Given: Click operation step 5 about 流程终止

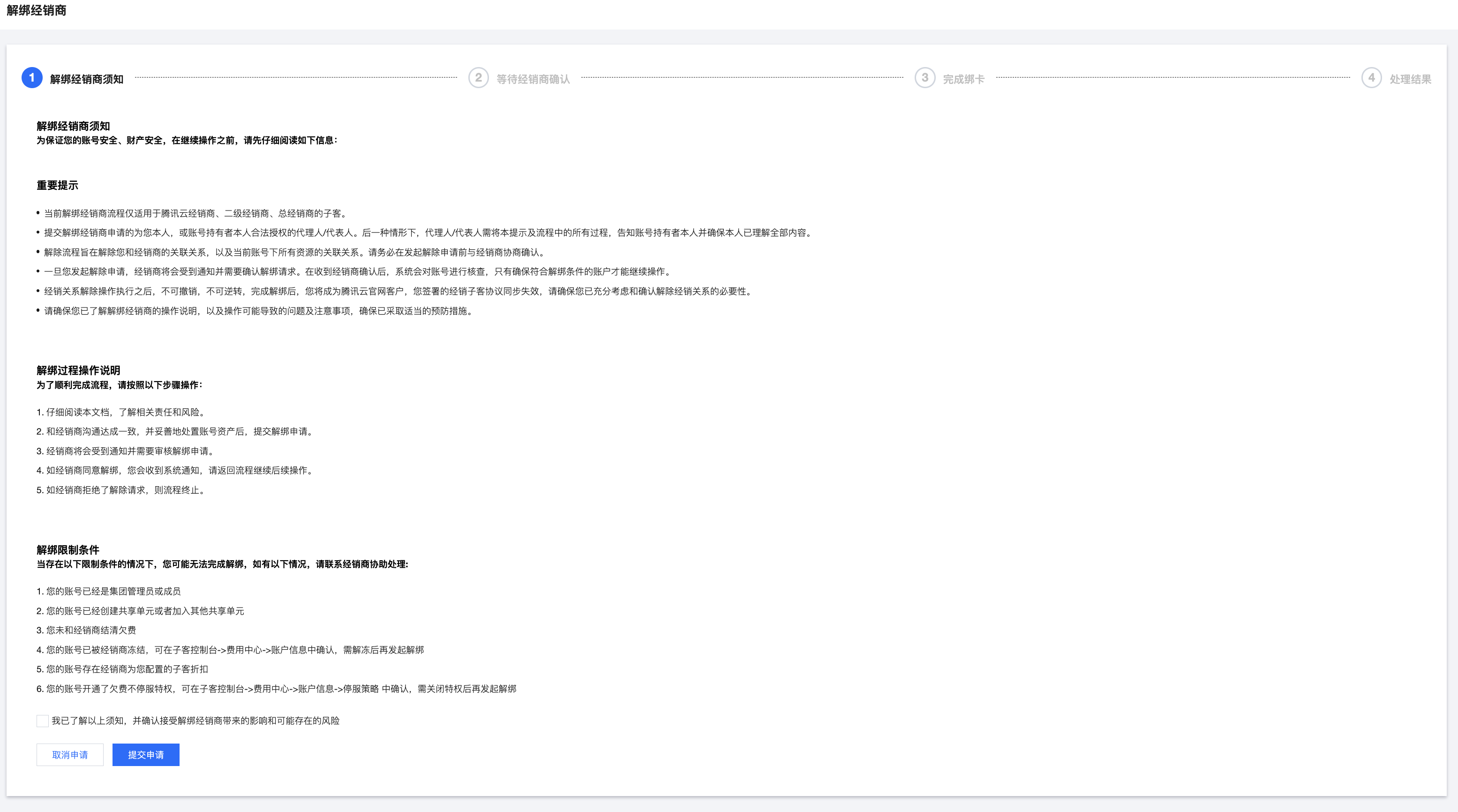Looking at the screenshot, I should coord(120,490).
